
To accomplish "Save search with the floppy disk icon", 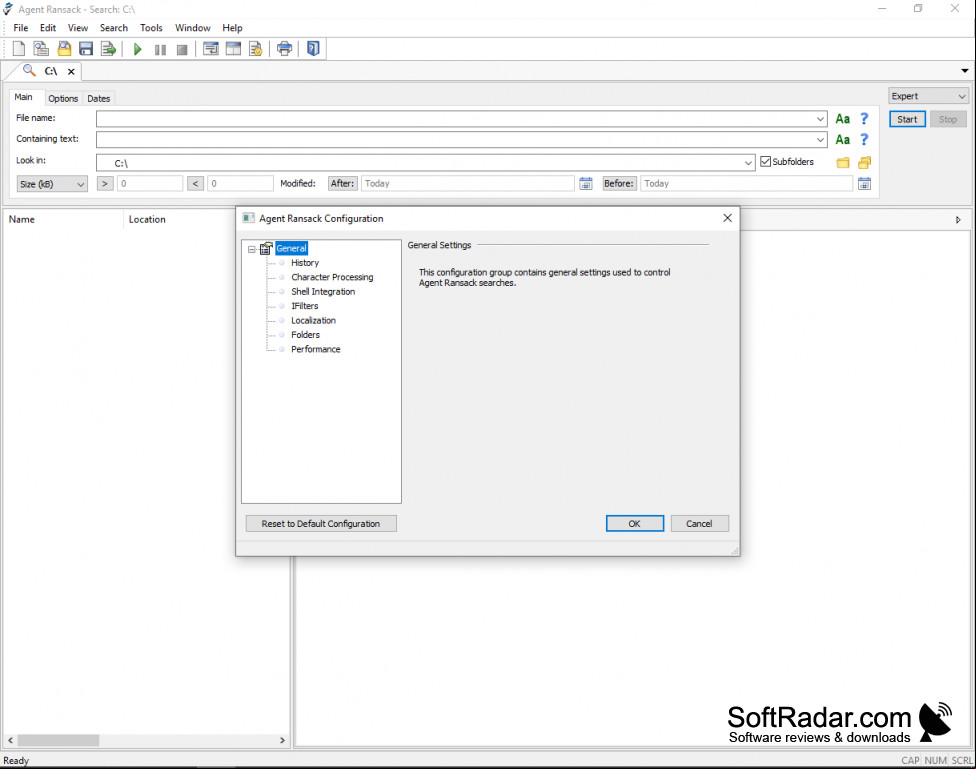I will point(86,49).
